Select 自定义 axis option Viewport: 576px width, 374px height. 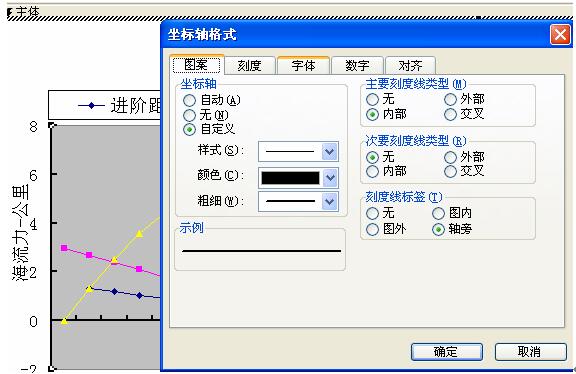point(190,129)
